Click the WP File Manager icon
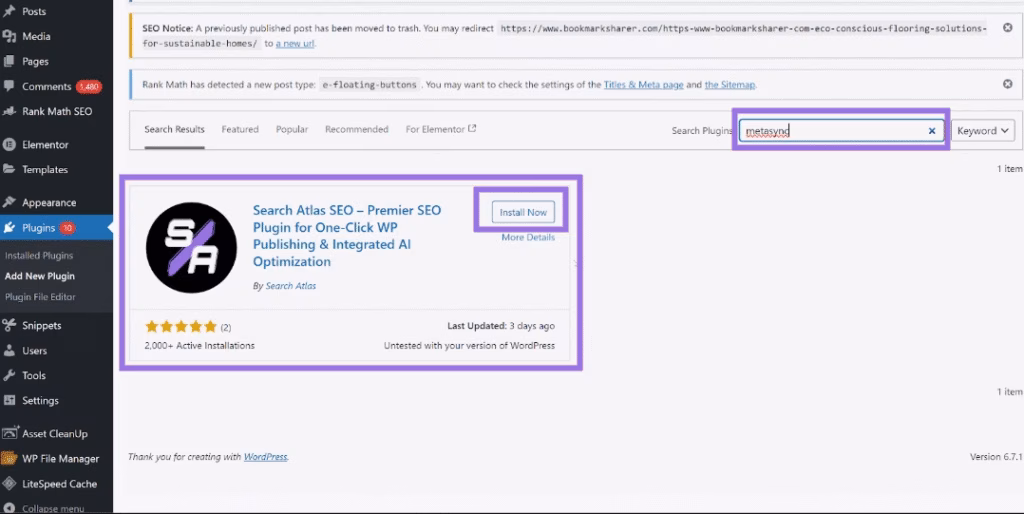The image size is (1024, 514). (10, 459)
